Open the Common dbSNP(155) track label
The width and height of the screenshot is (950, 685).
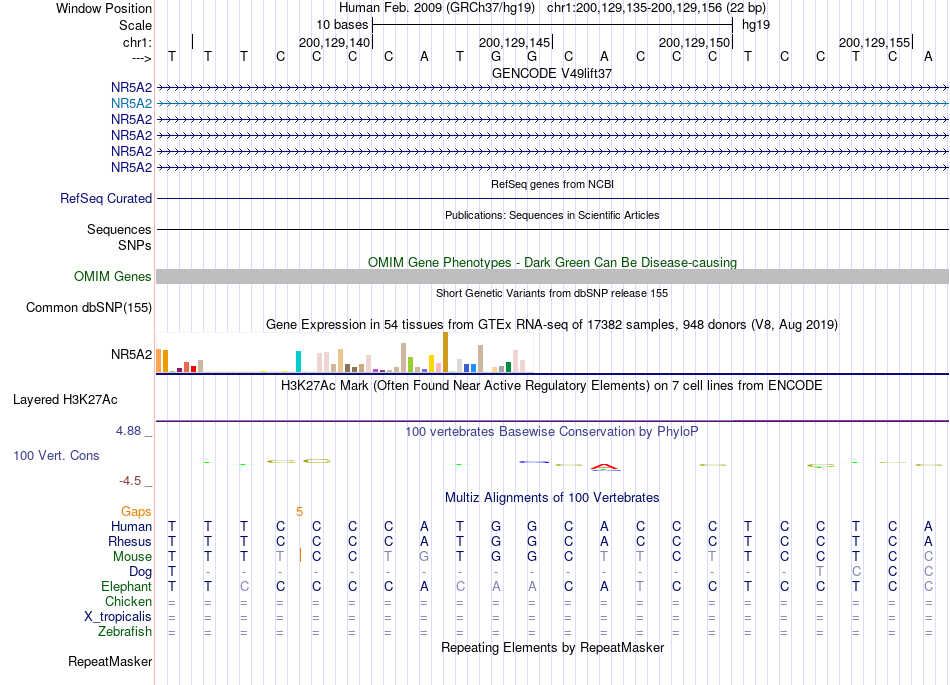89,308
